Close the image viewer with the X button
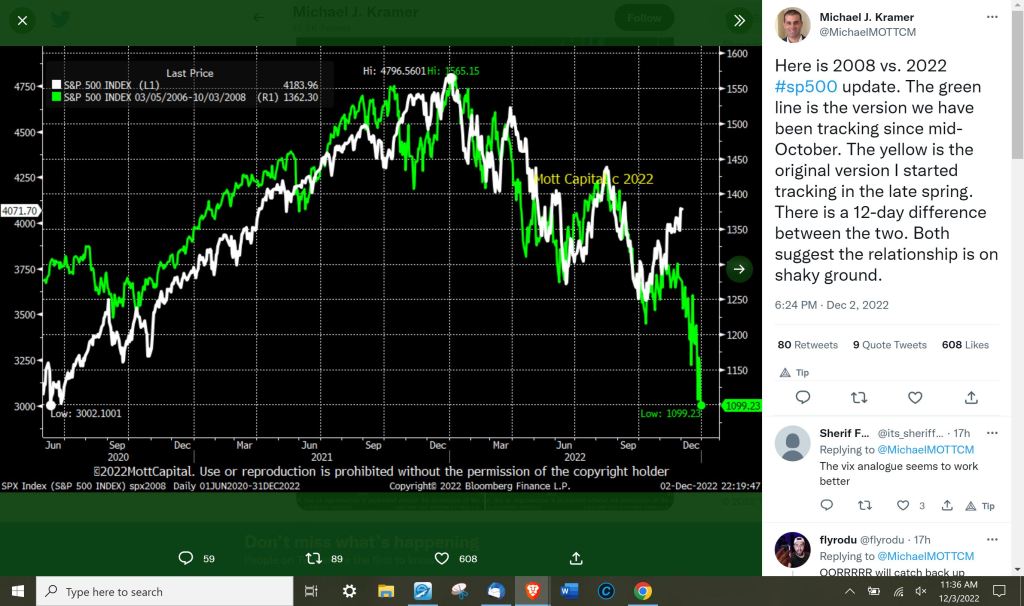Viewport: 1024px width, 606px height. [x=24, y=20]
